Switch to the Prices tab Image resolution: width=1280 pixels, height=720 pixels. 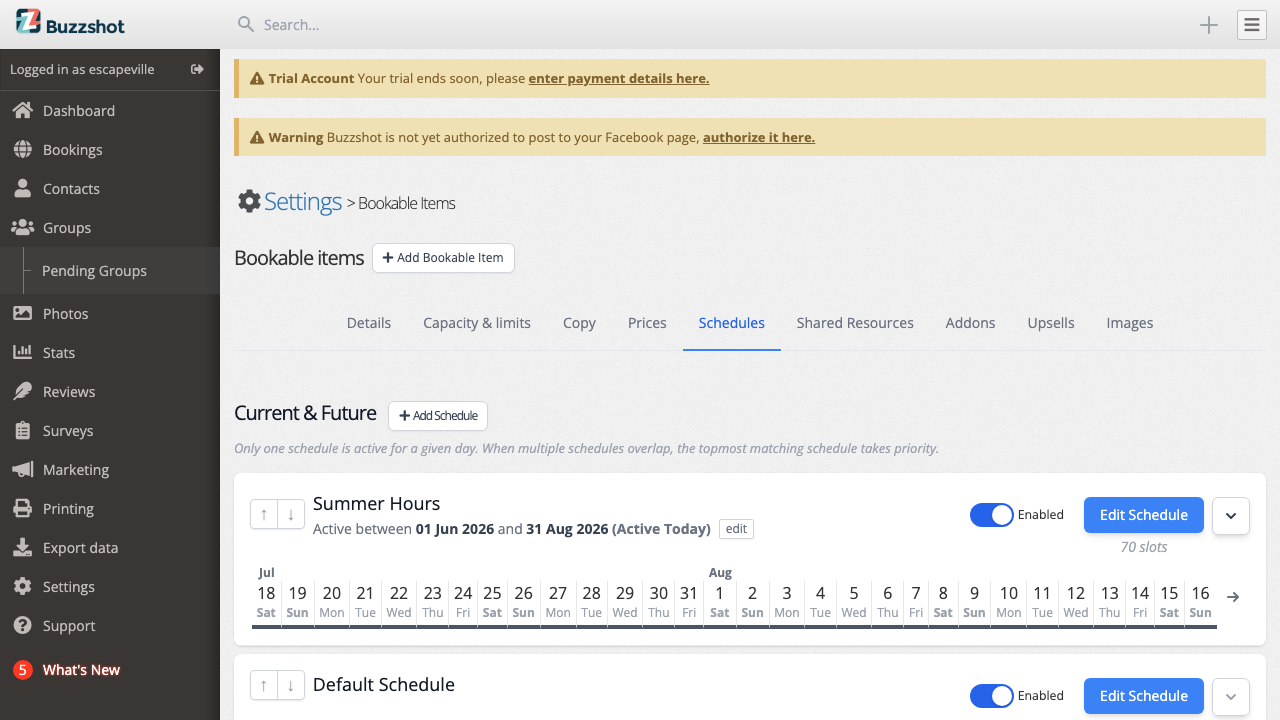[647, 323]
